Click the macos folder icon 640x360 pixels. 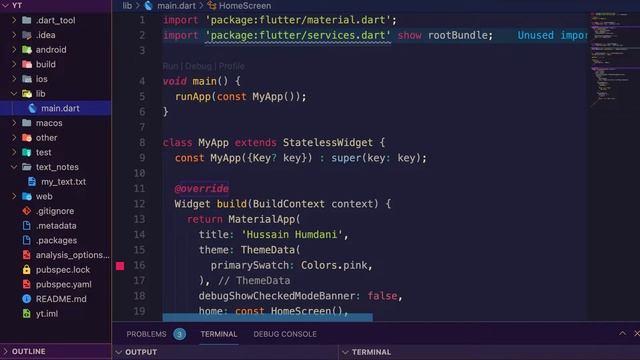tap(27, 123)
